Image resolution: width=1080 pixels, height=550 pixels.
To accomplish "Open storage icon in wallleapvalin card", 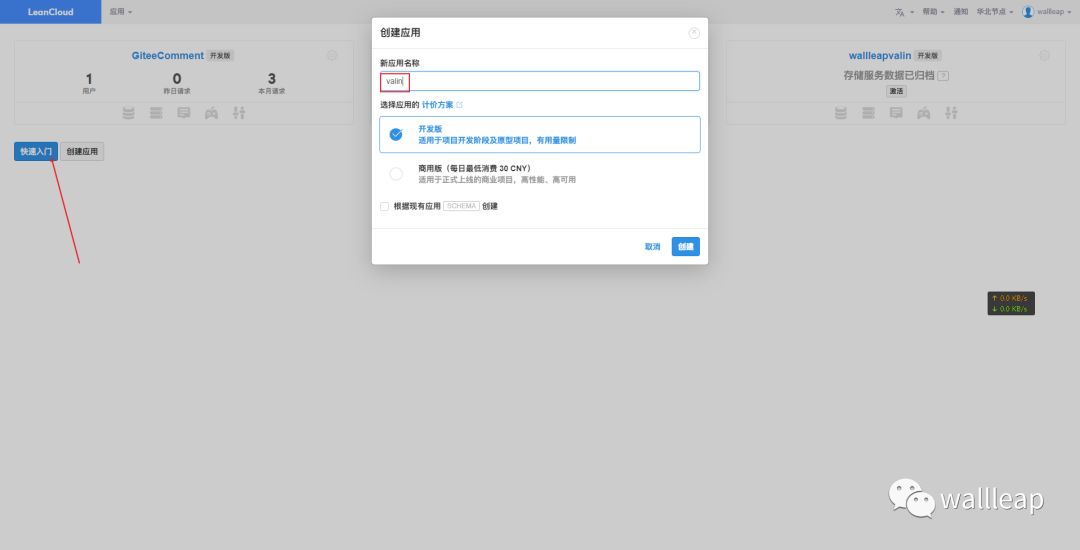I will pyautogui.click(x=841, y=113).
